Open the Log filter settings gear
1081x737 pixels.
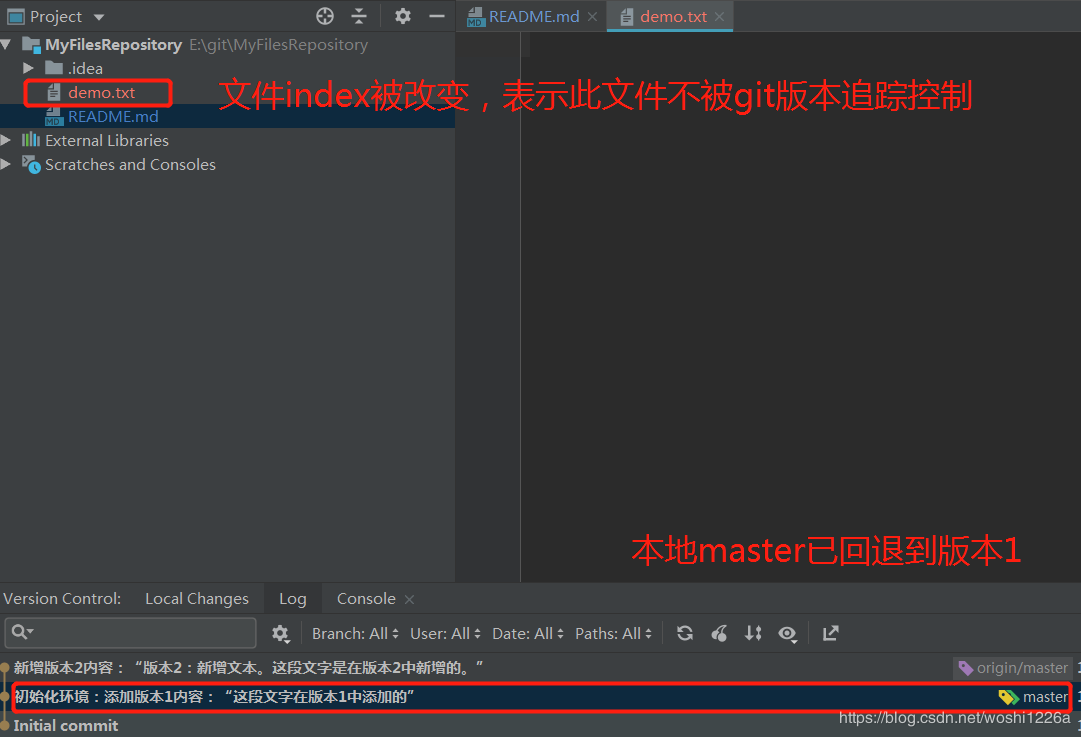281,633
